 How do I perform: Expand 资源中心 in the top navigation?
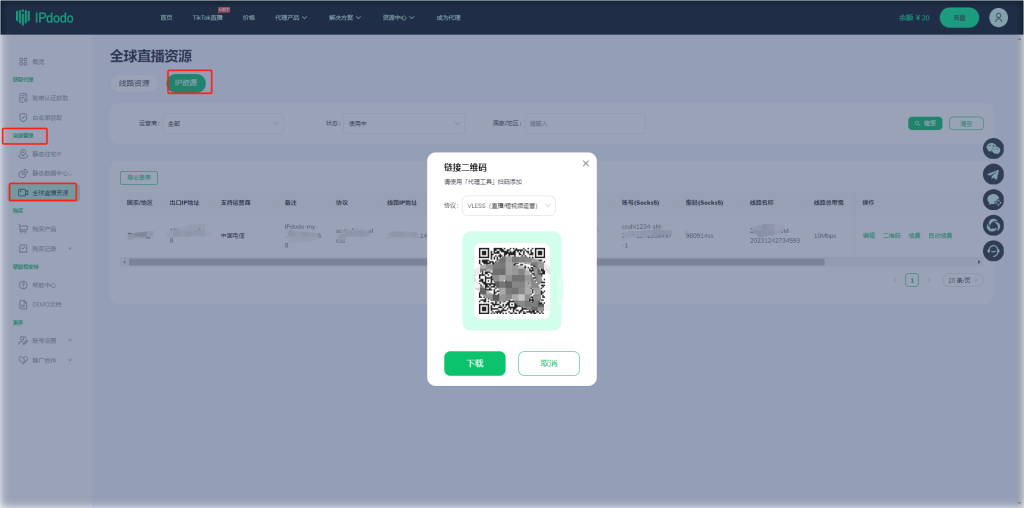[398, 18]
